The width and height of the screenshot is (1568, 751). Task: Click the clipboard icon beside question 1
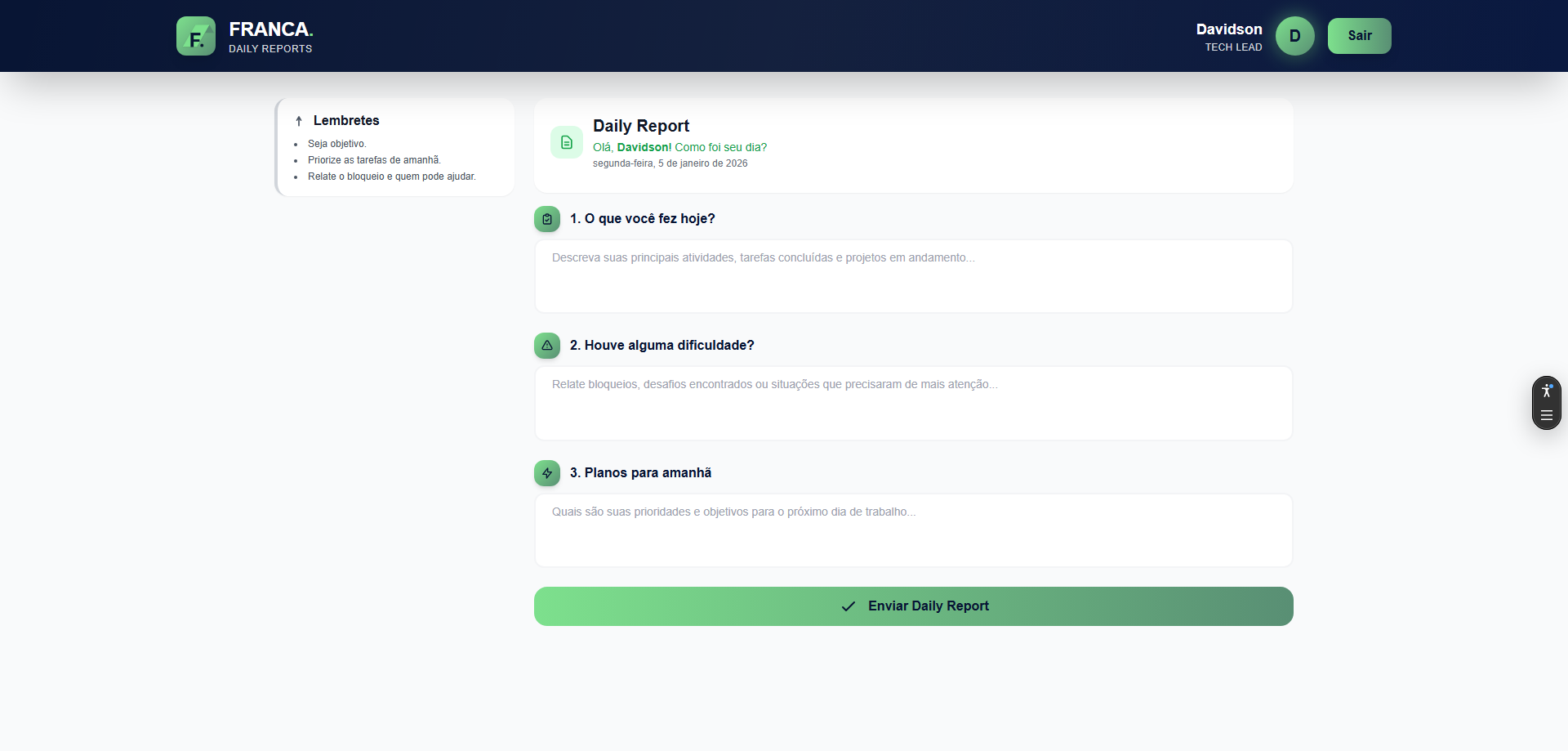[547, 219]
